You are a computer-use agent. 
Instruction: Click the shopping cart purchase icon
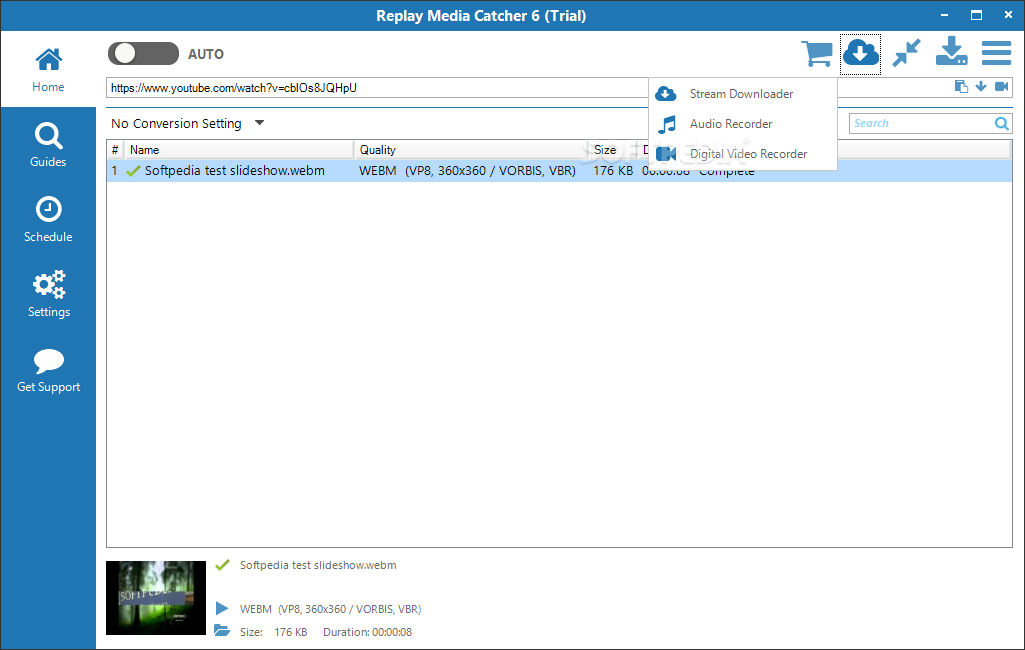(x=816, y=54)
